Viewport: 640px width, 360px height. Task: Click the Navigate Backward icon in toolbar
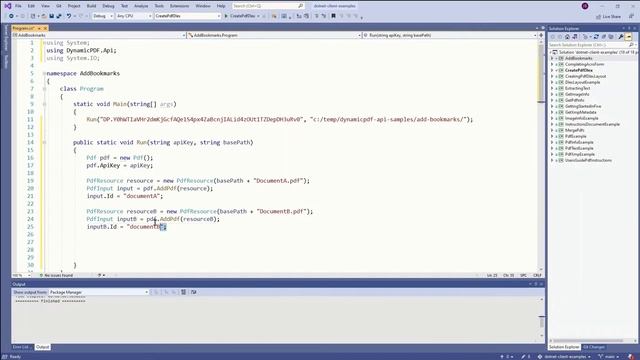coord(11,16)
